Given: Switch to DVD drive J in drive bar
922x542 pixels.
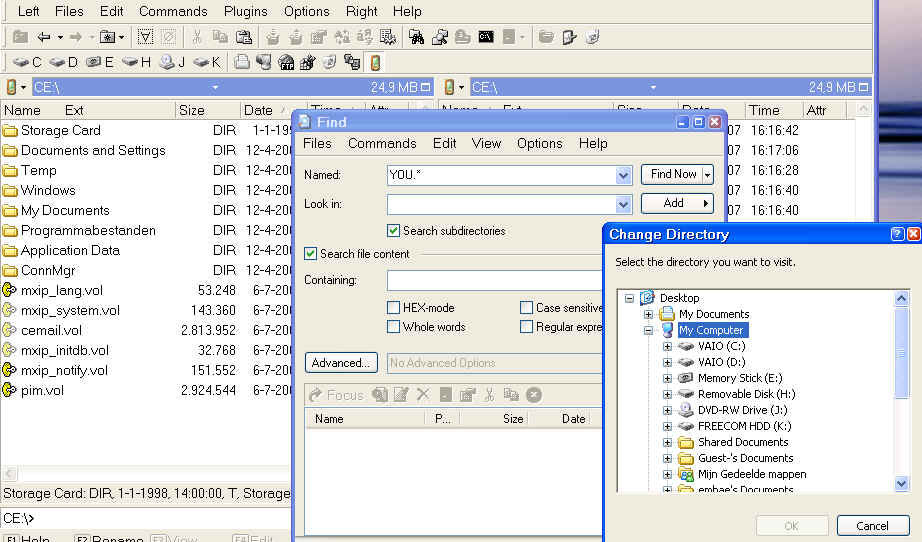Looking at the screenshot, I should coord(172,62).
